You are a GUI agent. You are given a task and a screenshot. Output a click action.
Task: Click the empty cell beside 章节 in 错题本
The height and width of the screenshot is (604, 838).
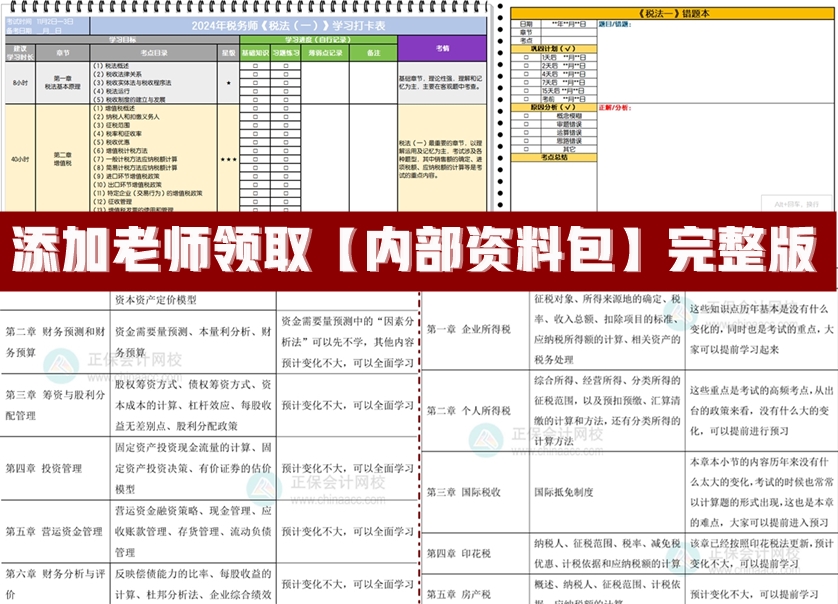[569, 32]
